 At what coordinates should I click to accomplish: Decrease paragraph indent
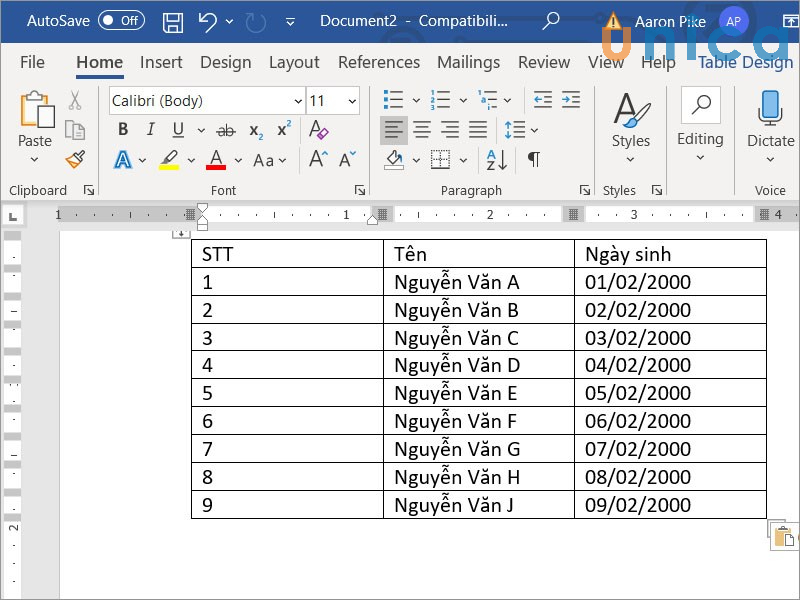[543, 99]
